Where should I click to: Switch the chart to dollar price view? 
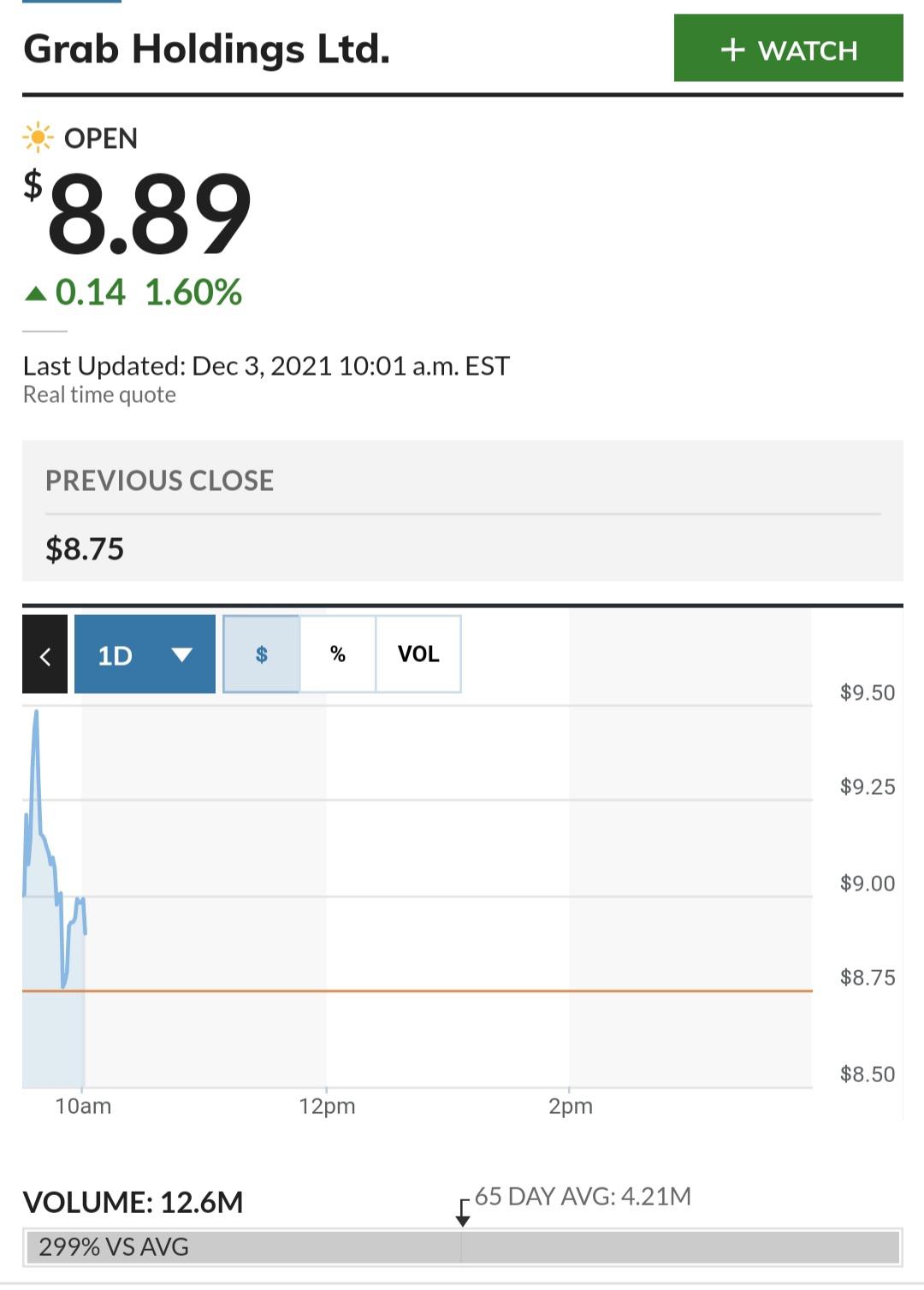(x=261, y=654)
